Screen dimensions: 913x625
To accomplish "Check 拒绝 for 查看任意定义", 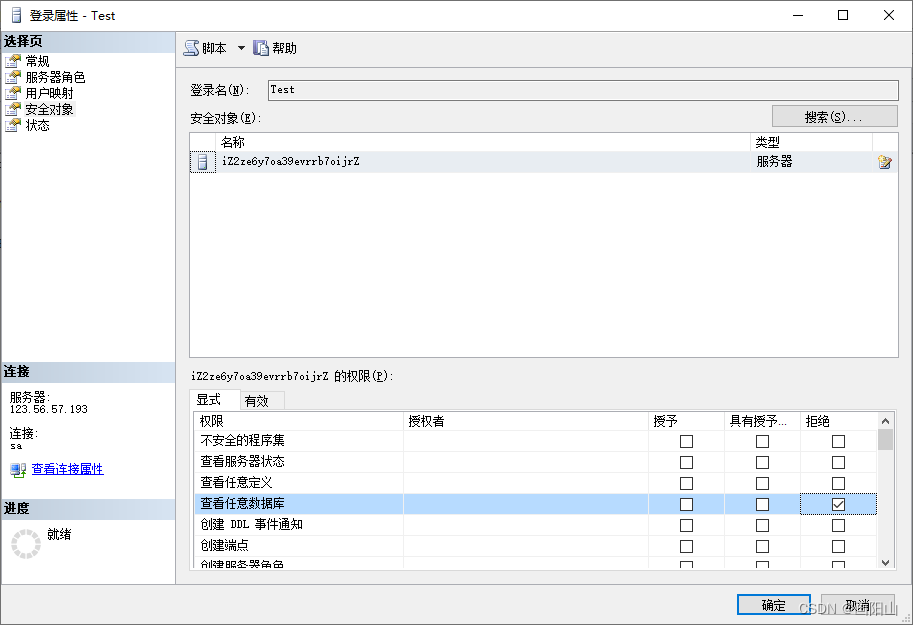I will tap(838, 483).
